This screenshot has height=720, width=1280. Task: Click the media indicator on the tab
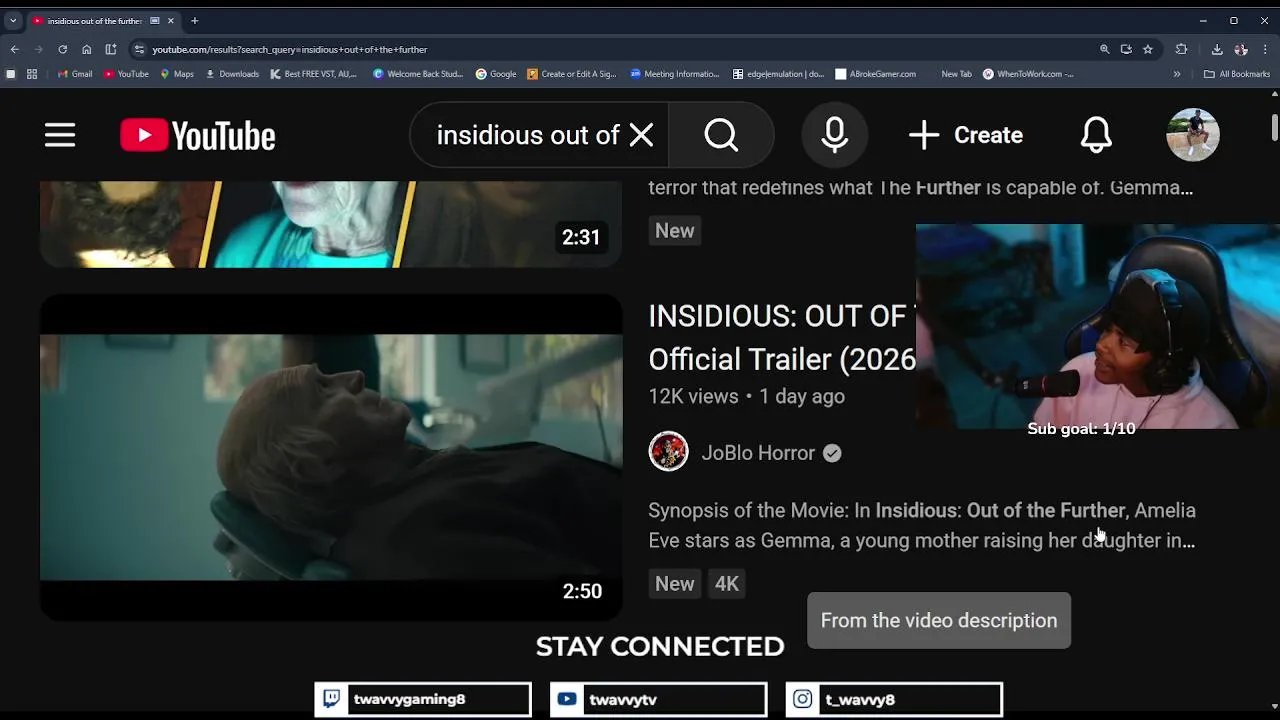point(154,20)
